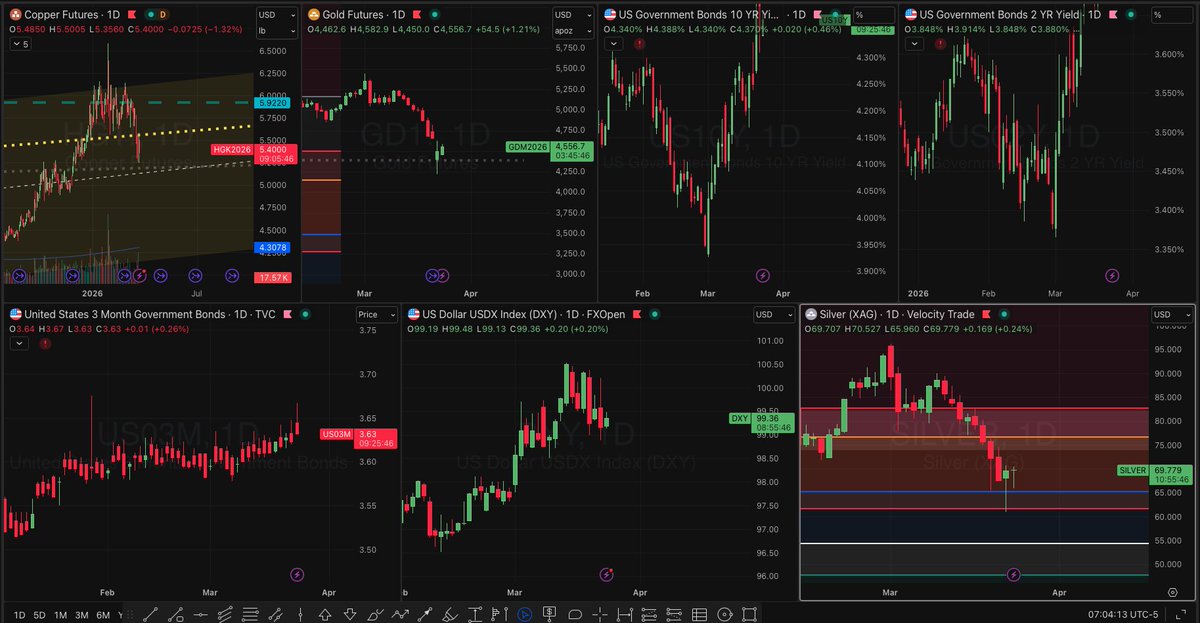Click the Gold Futures symbol title
Screen dimensions: 1200x623
[x=353, y=15]
